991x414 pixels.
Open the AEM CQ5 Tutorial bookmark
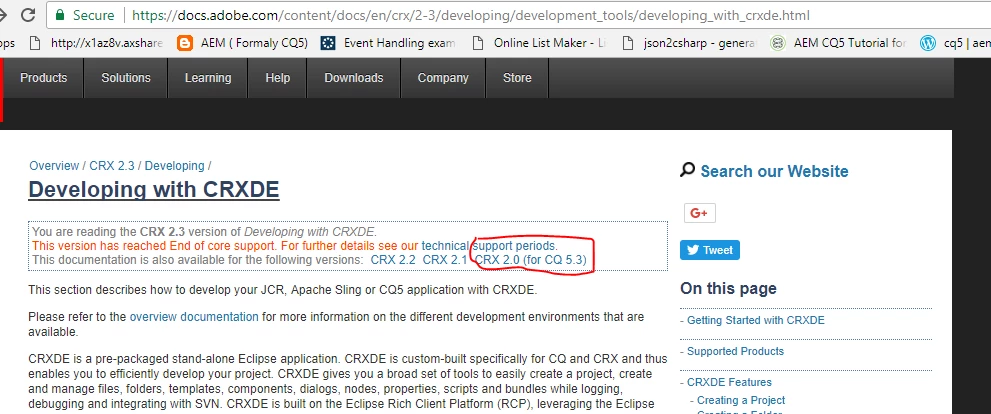(x=839, y=43)
